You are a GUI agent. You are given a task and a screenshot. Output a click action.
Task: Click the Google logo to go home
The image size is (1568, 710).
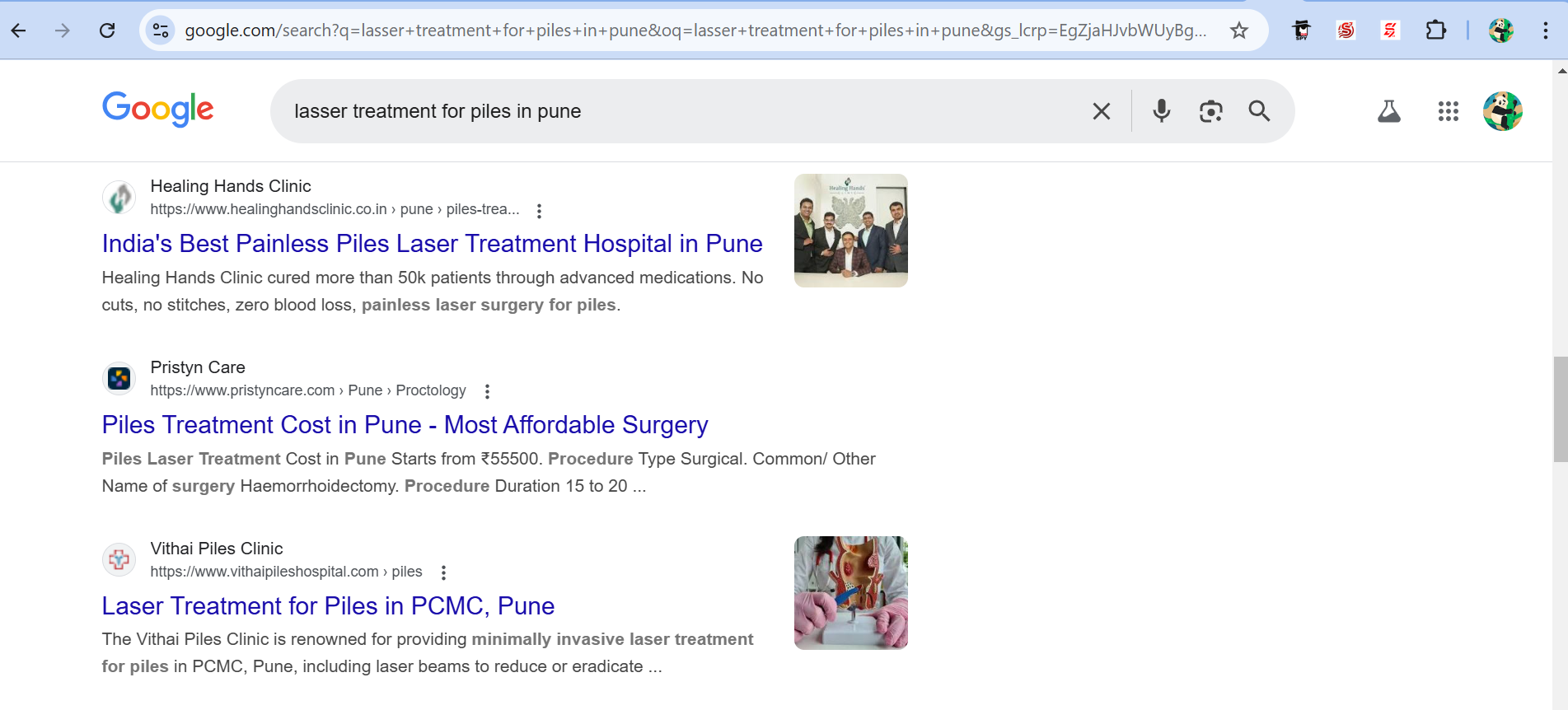157,110
